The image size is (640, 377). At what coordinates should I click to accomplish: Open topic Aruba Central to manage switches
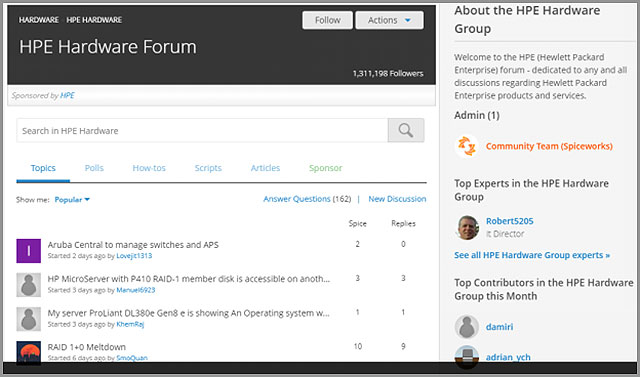tap(133, 245)
